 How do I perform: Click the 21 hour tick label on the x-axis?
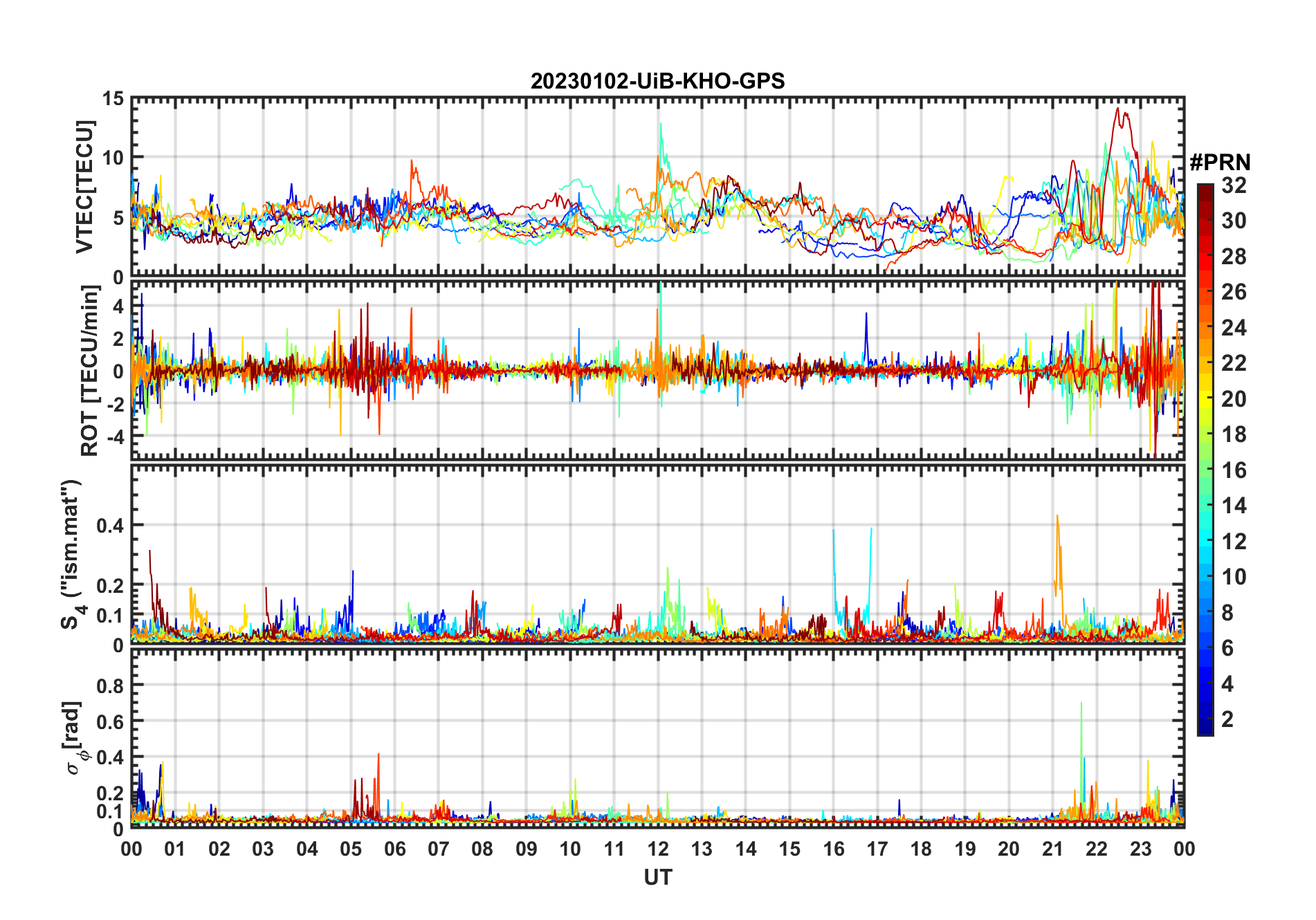click(x=1052, y=849)
